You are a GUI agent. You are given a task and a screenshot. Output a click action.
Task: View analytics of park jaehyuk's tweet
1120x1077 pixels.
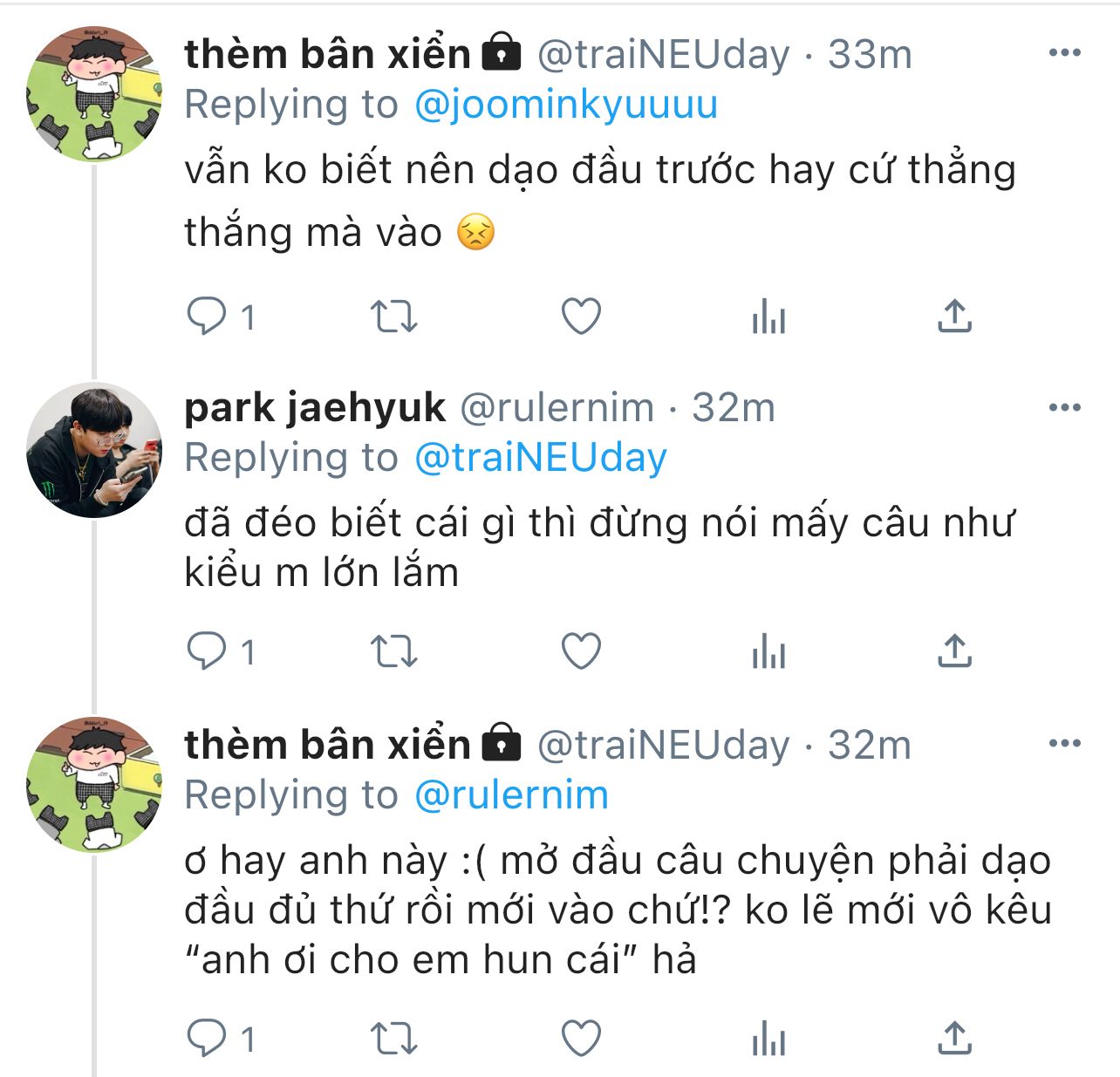point(768,651)
